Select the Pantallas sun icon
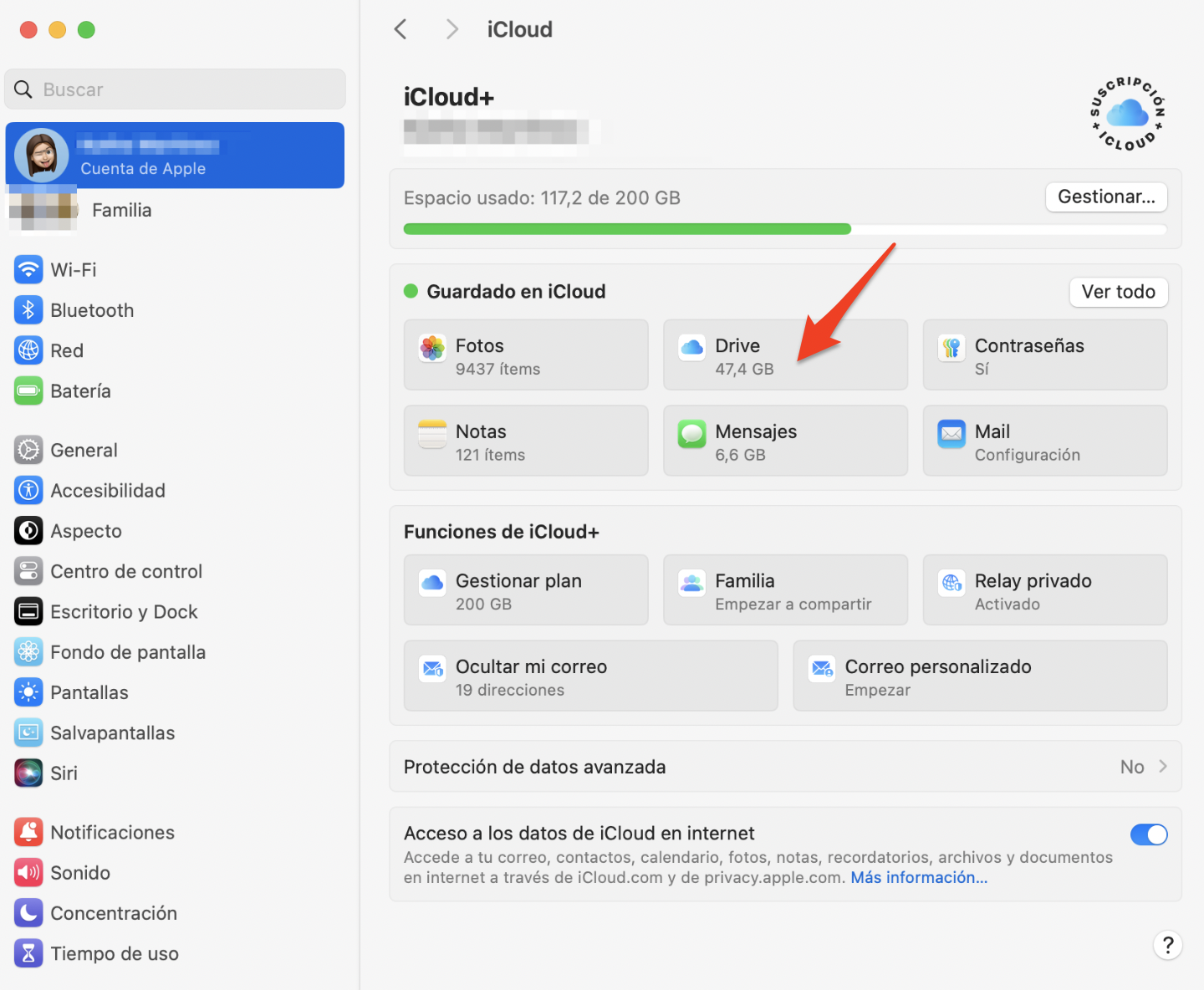The height and width of the screenshot is (990, 1204). pyautogui.click(x=28, y=692)
